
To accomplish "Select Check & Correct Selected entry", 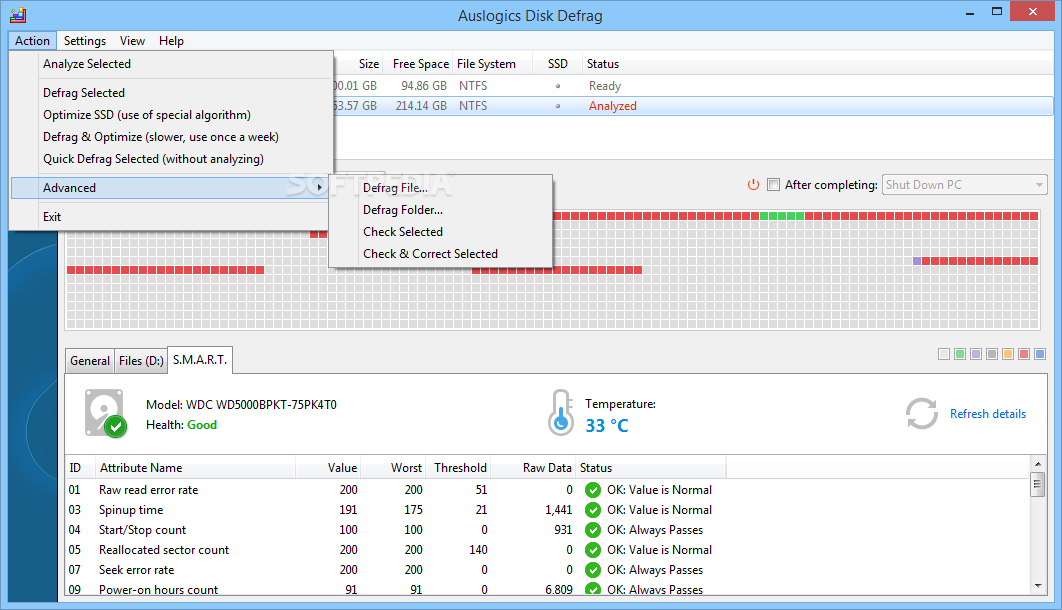I will point(430,254).
